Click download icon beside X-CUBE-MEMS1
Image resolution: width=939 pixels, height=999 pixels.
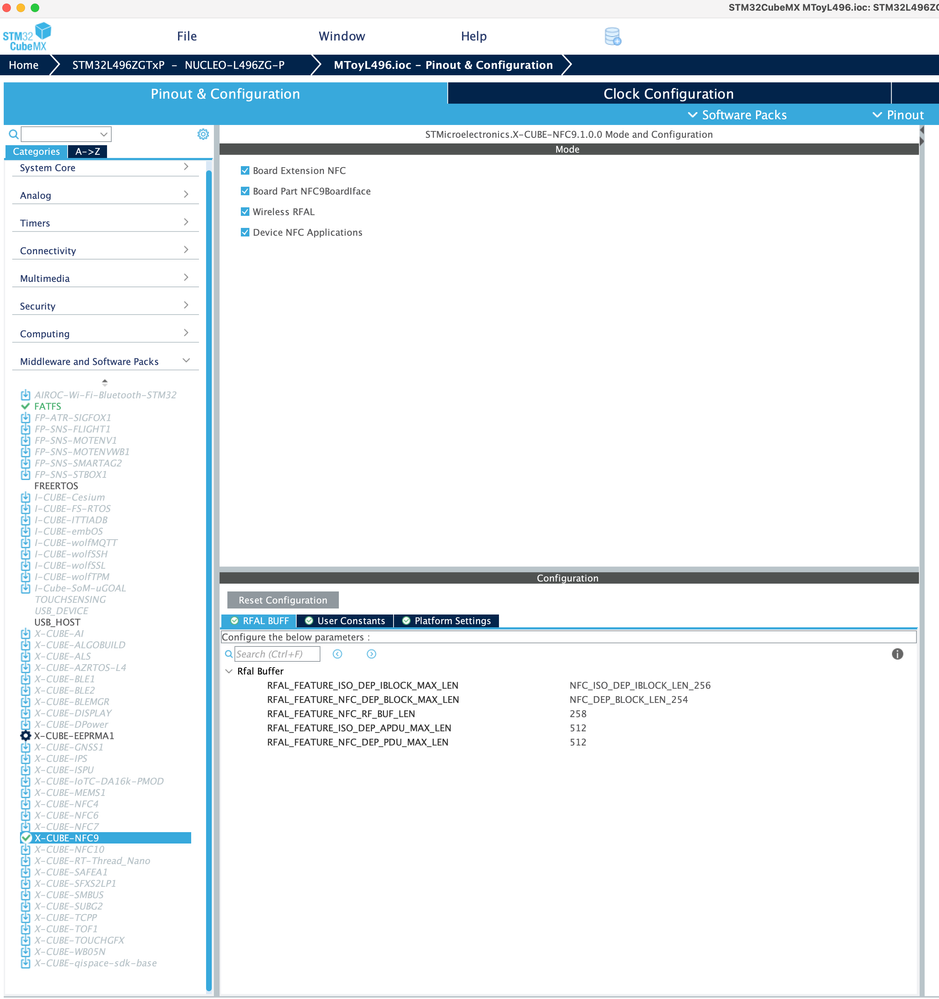pos(25,793)
